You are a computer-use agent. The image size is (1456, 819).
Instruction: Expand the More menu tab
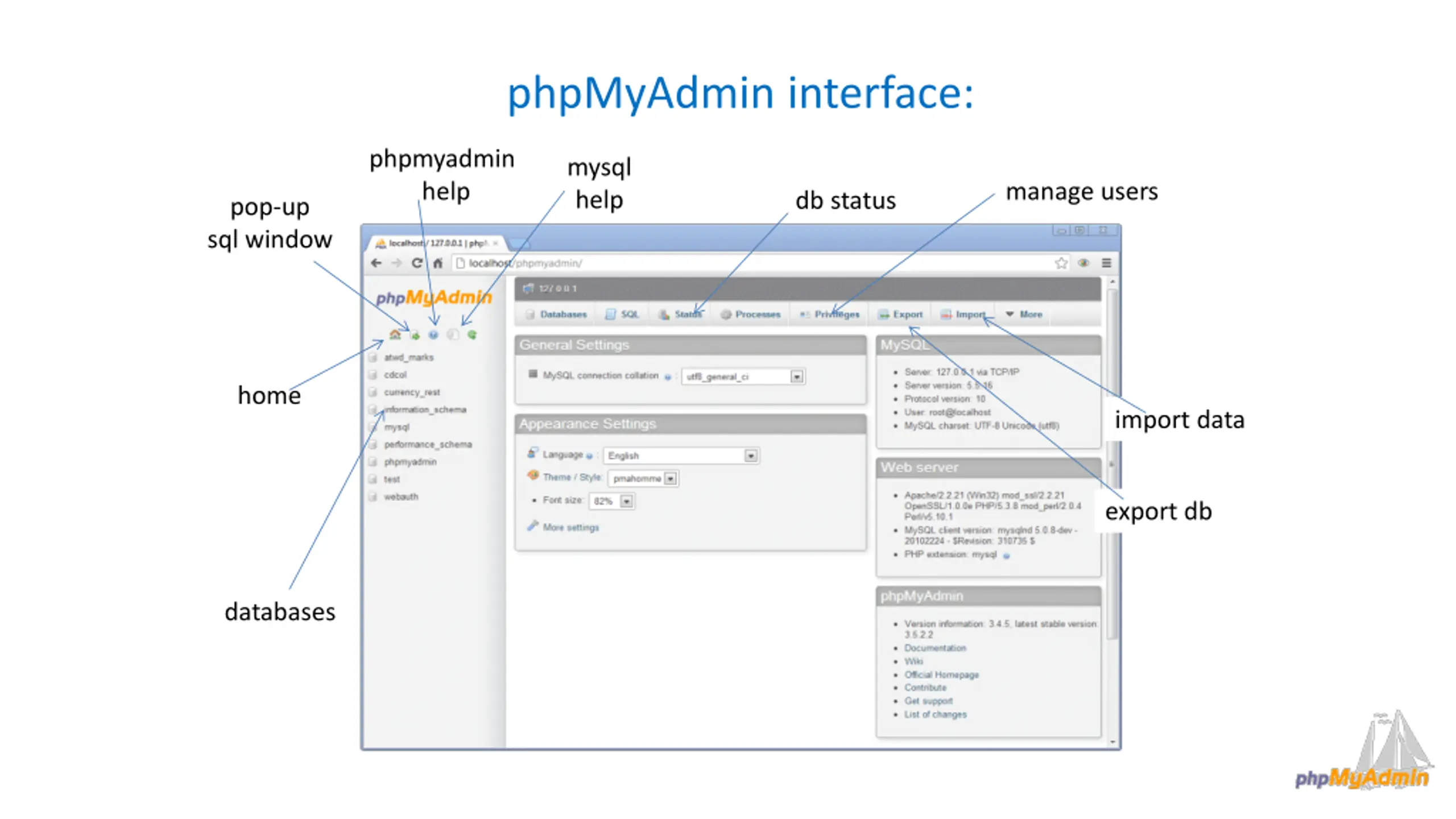coord(1024,314)
